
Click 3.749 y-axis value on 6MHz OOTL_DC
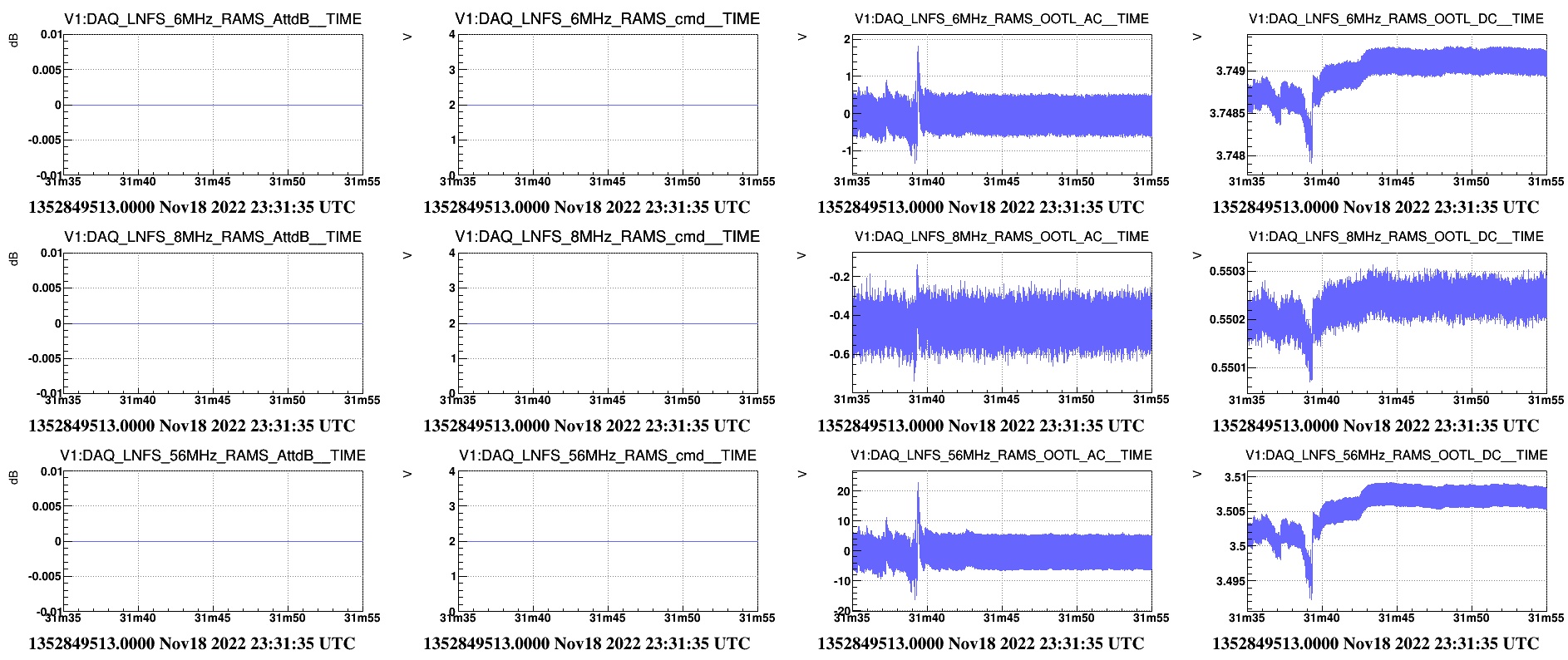[1230, 71]
